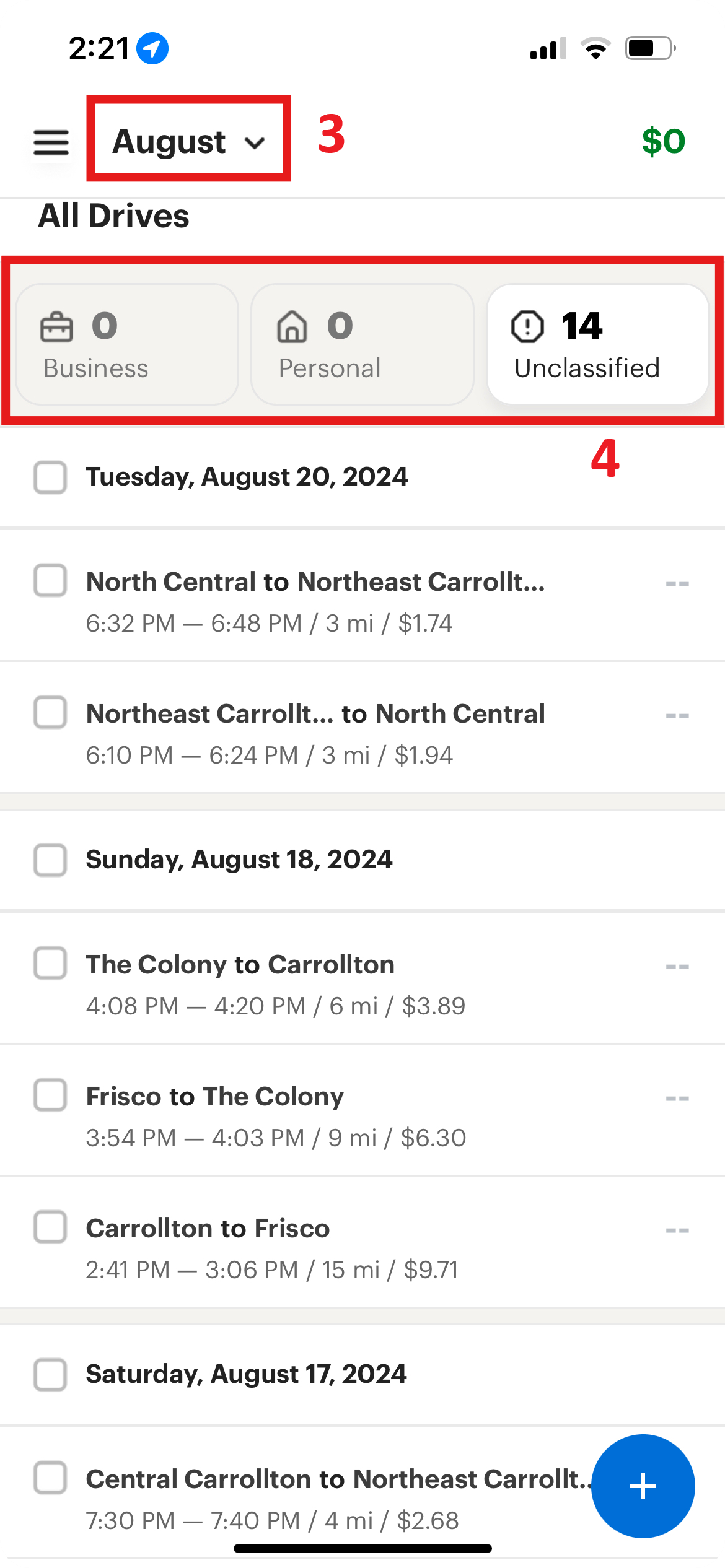Tap the location arrow in status bar
725x1568 pixels.
[152, 48]
